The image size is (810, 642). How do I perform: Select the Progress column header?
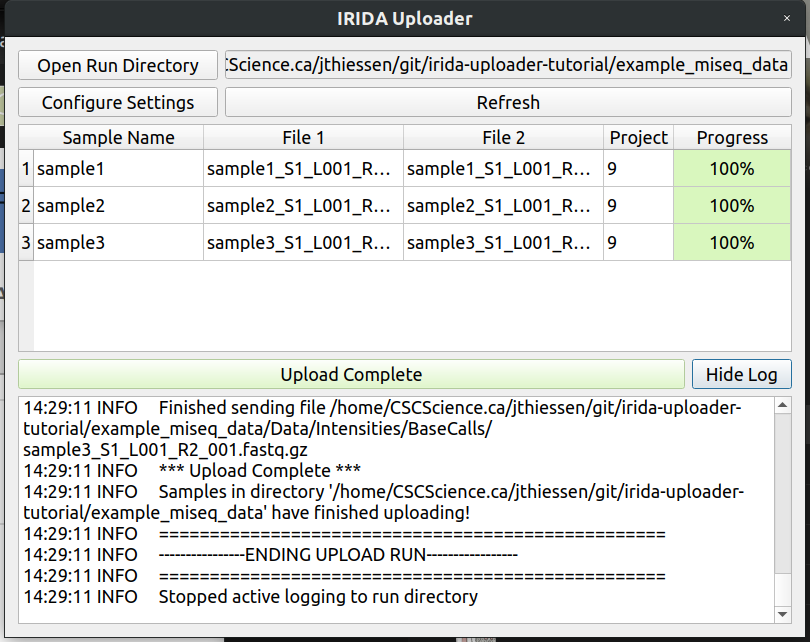tap(732, 137)
